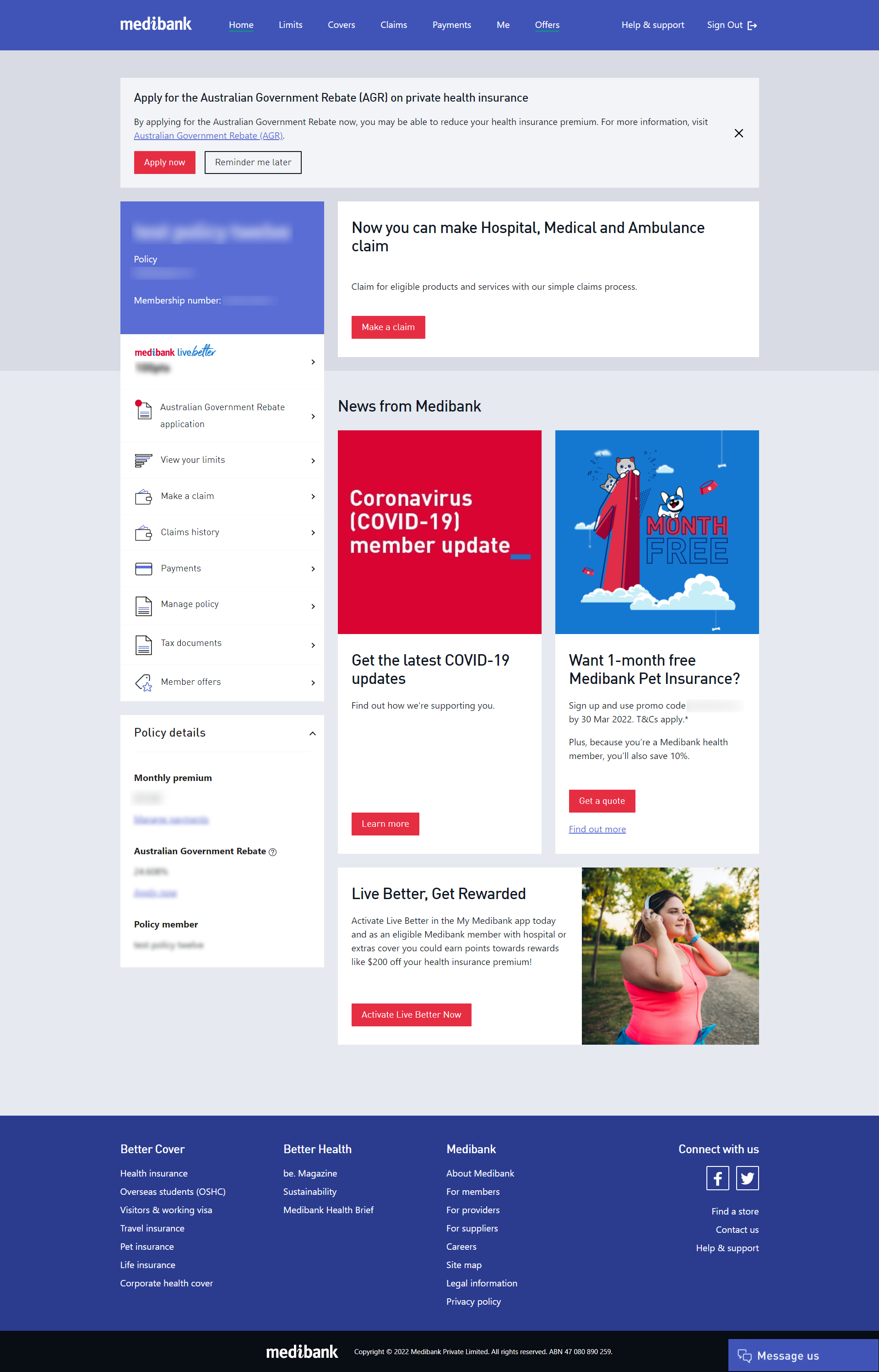
Task: Click the Member offers icon
Action: coord(143,681)
